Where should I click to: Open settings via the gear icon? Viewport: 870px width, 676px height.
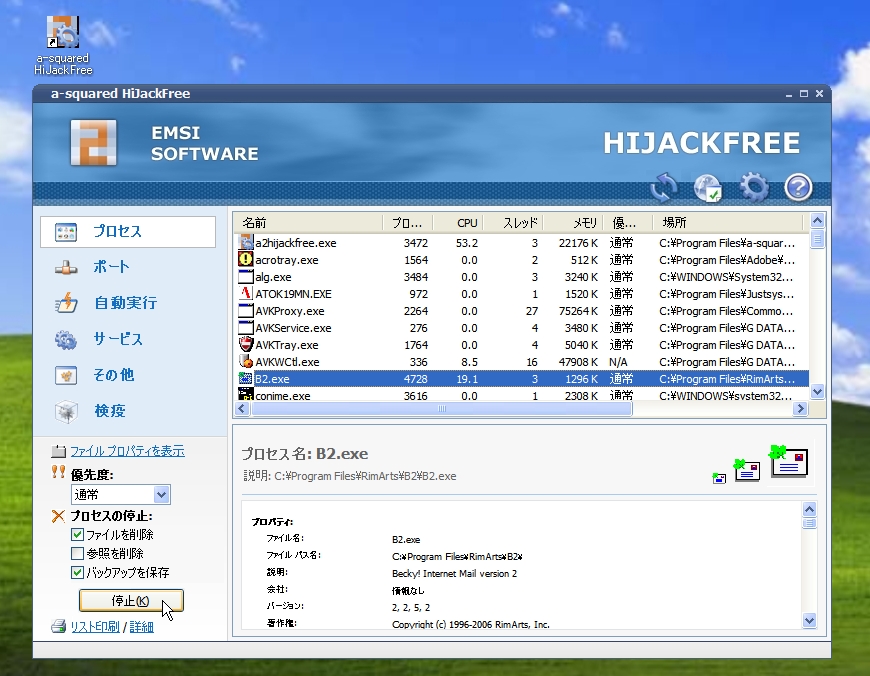[753, 187]
